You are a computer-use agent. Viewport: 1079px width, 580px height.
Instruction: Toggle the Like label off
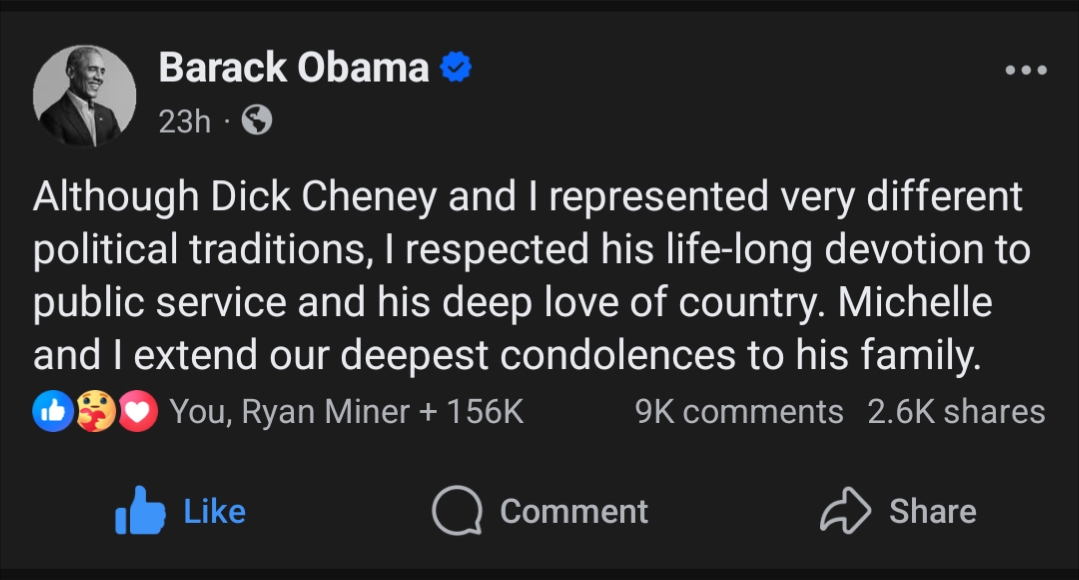point(215,511)
